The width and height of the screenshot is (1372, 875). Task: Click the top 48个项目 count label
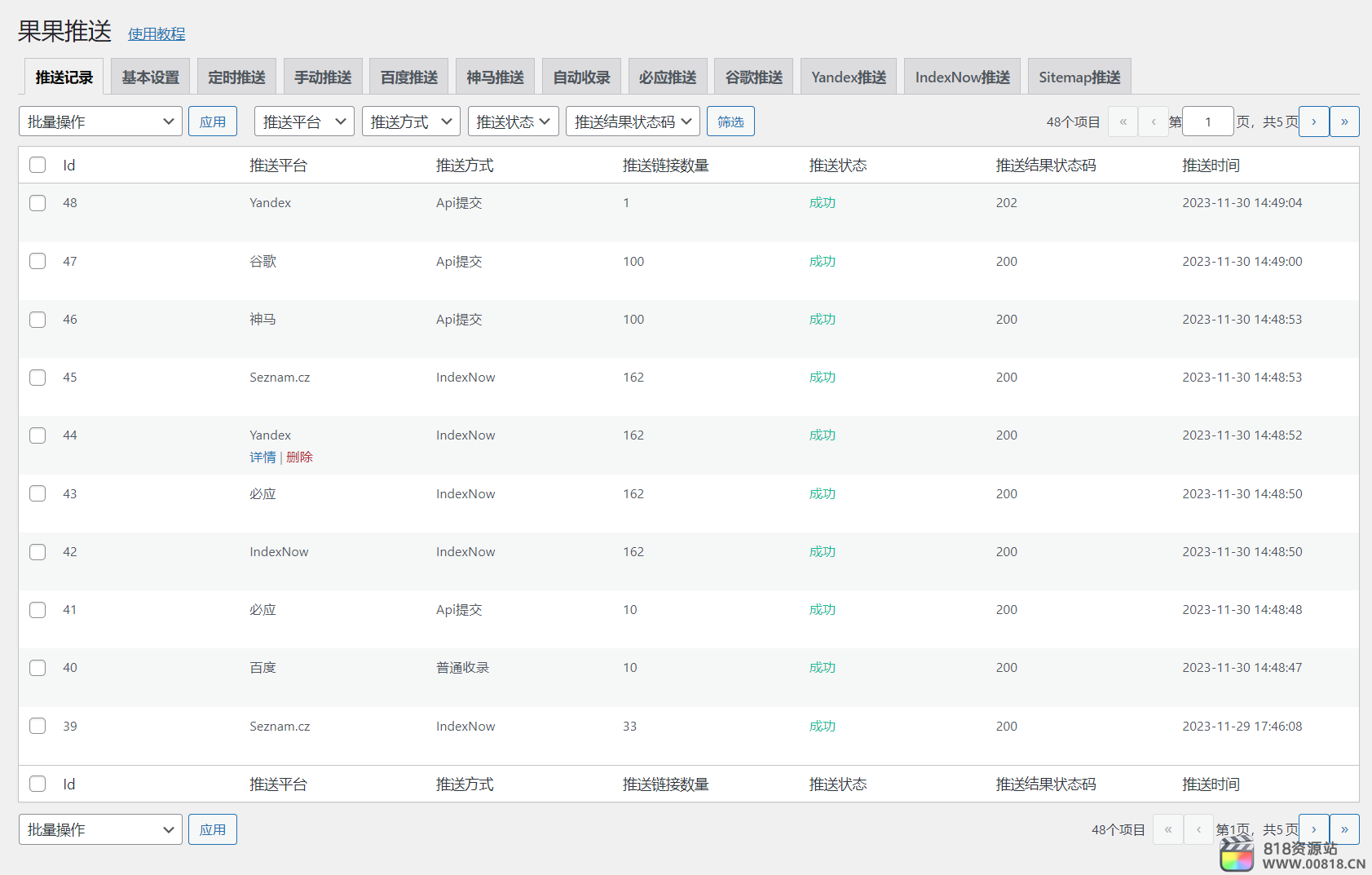point(1073,122)
